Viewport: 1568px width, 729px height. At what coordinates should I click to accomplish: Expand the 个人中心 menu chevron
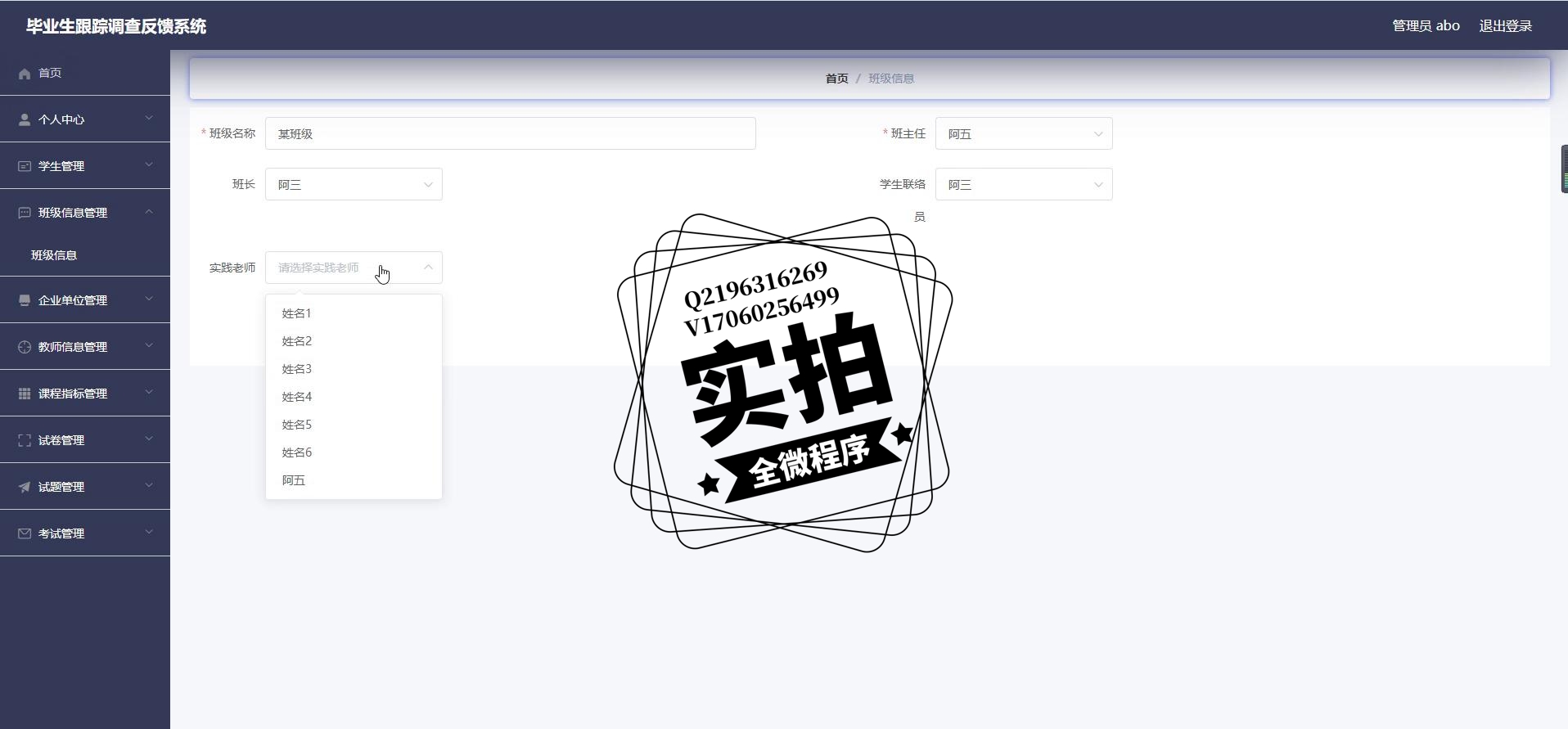[x=149, y=119]
